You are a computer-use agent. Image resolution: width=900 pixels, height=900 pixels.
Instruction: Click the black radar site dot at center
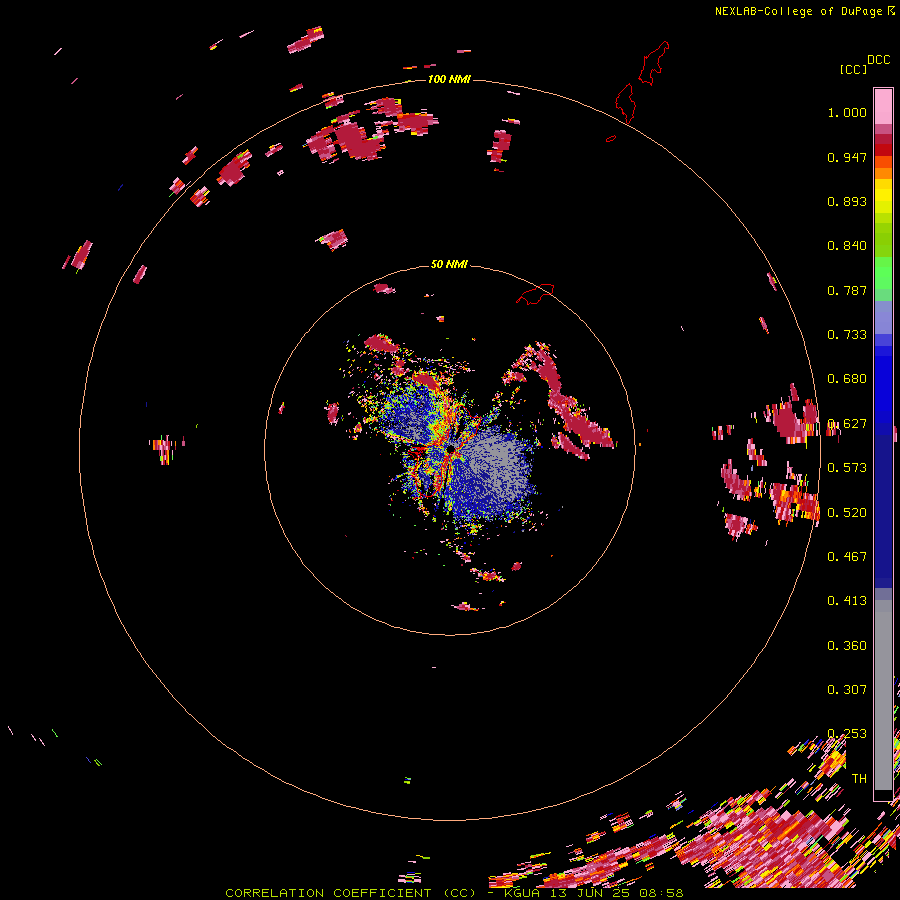pos(451,449)
